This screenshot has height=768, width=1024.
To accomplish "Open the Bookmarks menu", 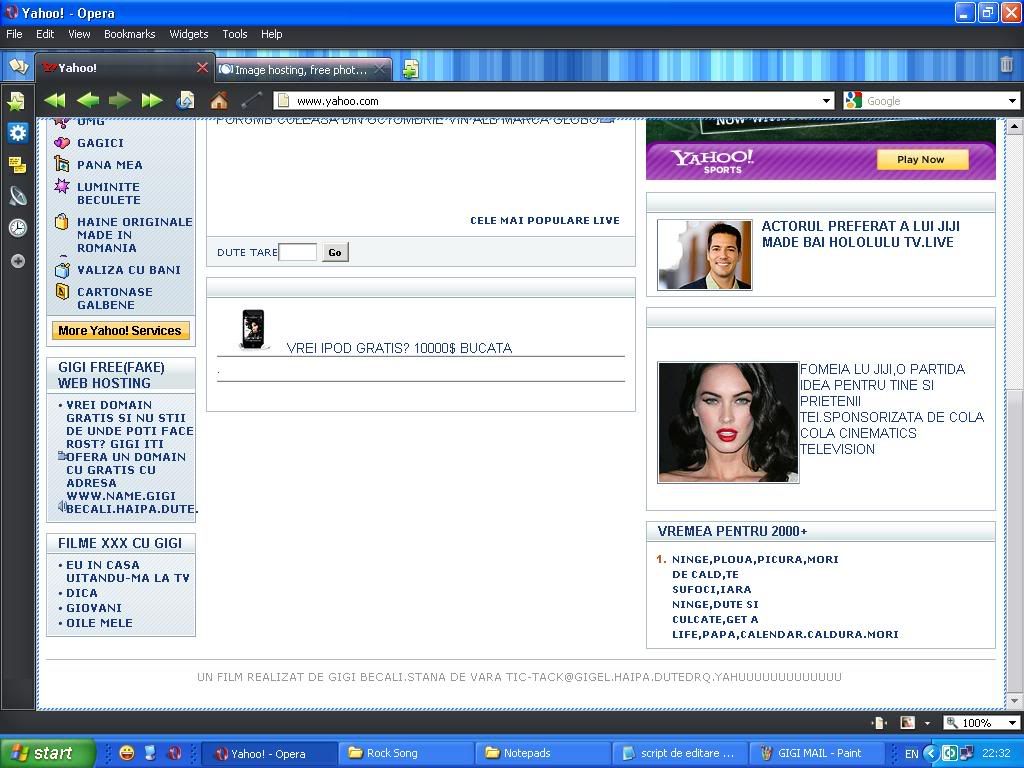I will click(129, 34).
